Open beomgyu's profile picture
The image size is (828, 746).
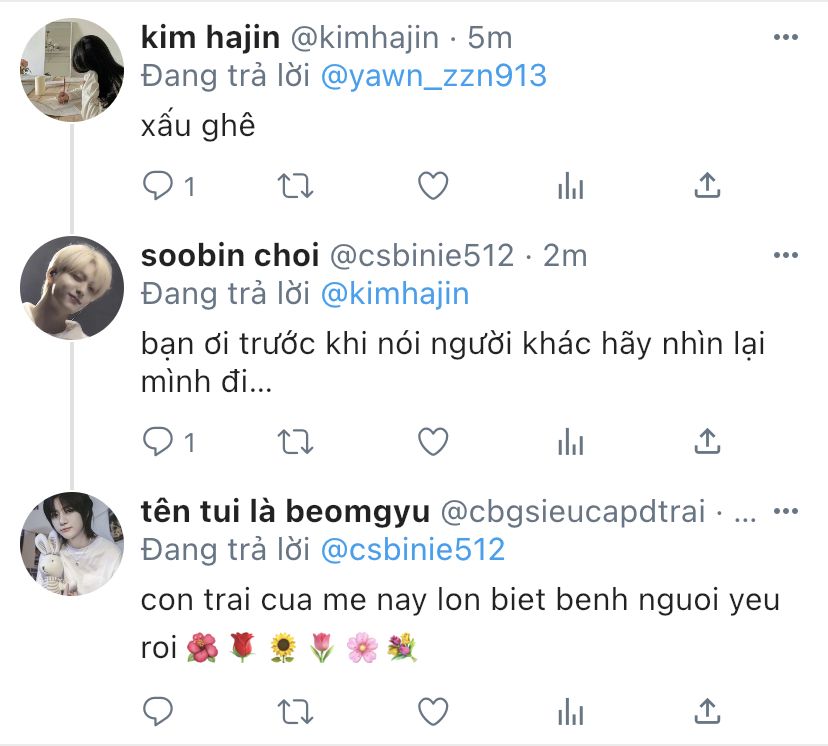(x=72, y=544)
